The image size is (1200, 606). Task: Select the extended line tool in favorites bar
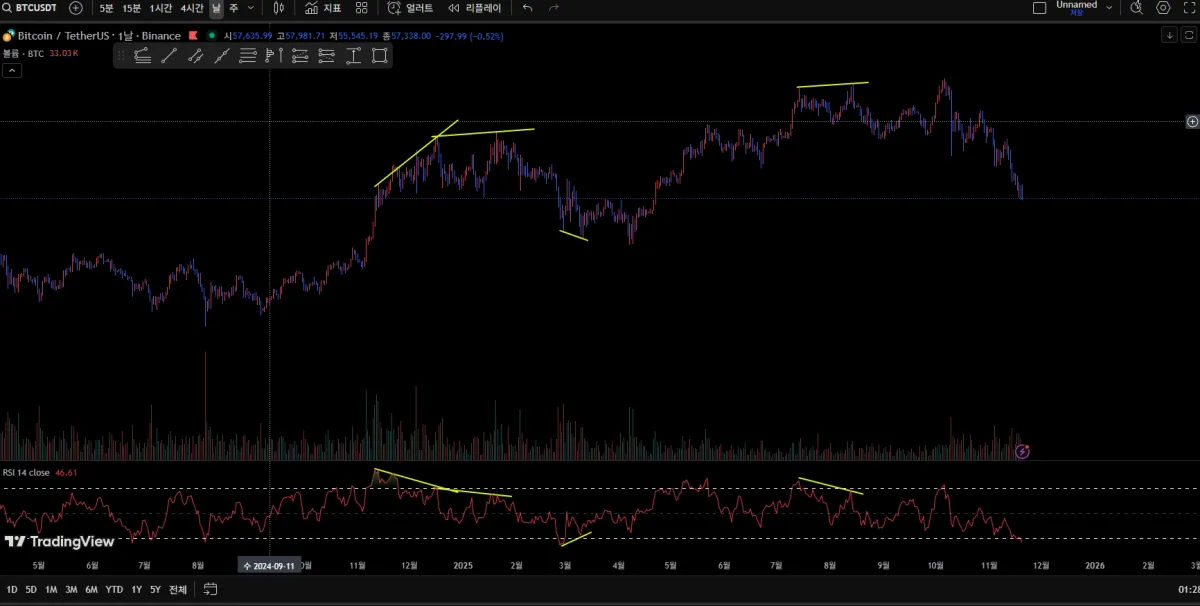222,56
